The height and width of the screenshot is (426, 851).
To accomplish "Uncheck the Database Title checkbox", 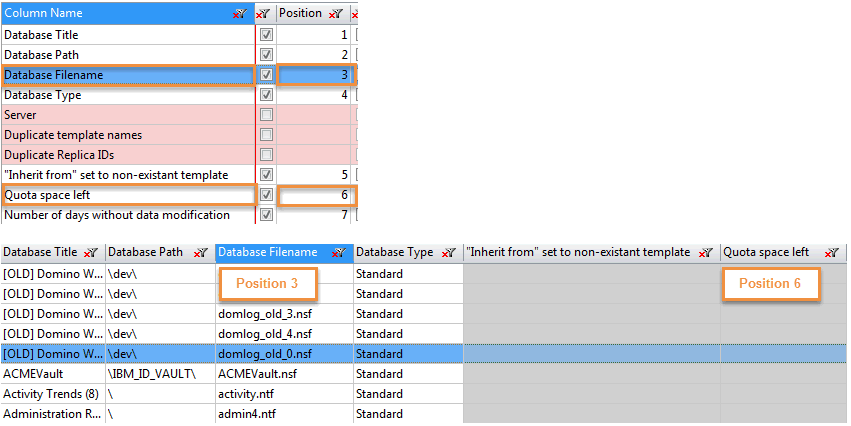I will 266,35.
